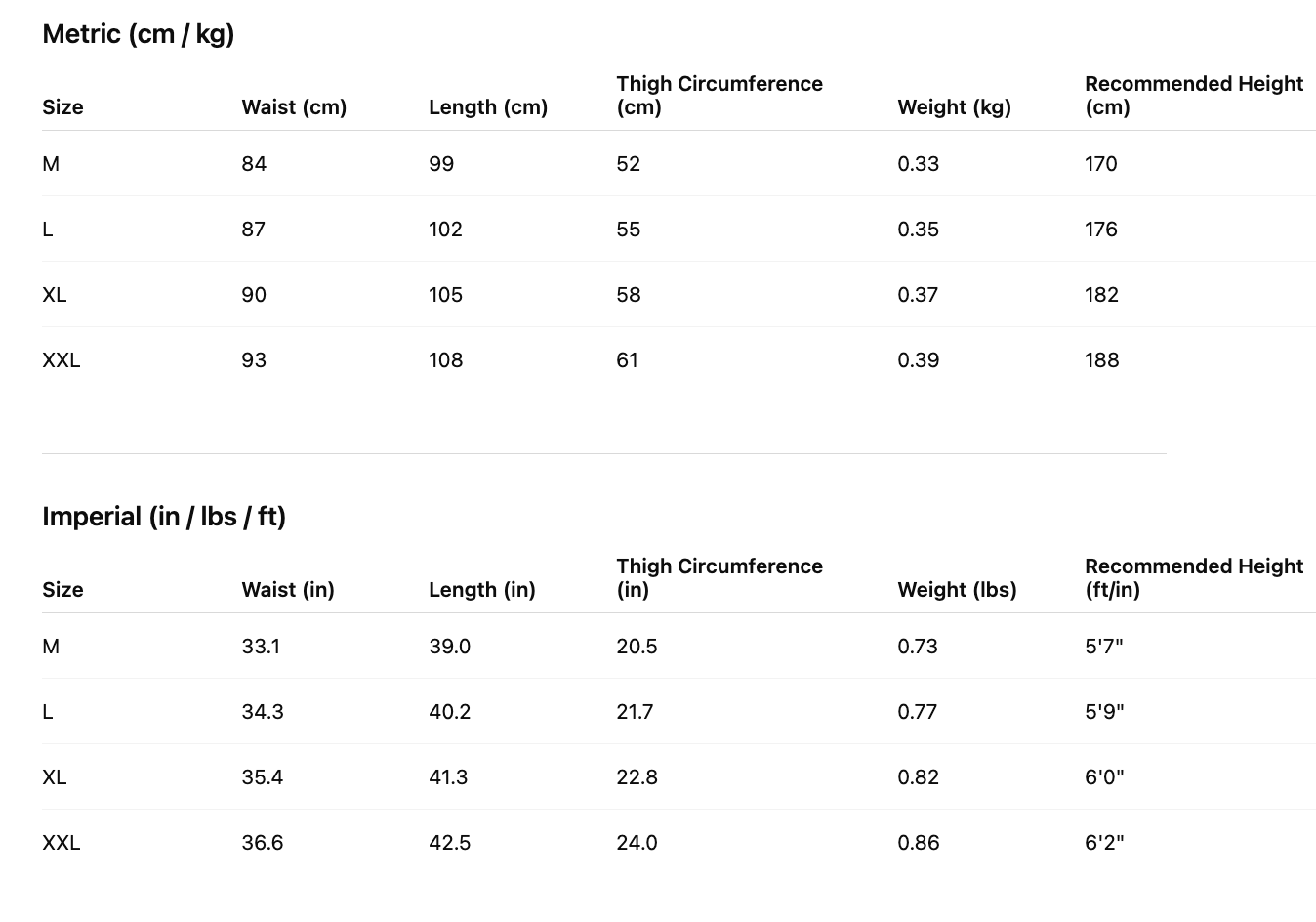Select the 6'2" recommended height cell
This screenshot has height=922, width=1316.
click(x=1104, y=843)
